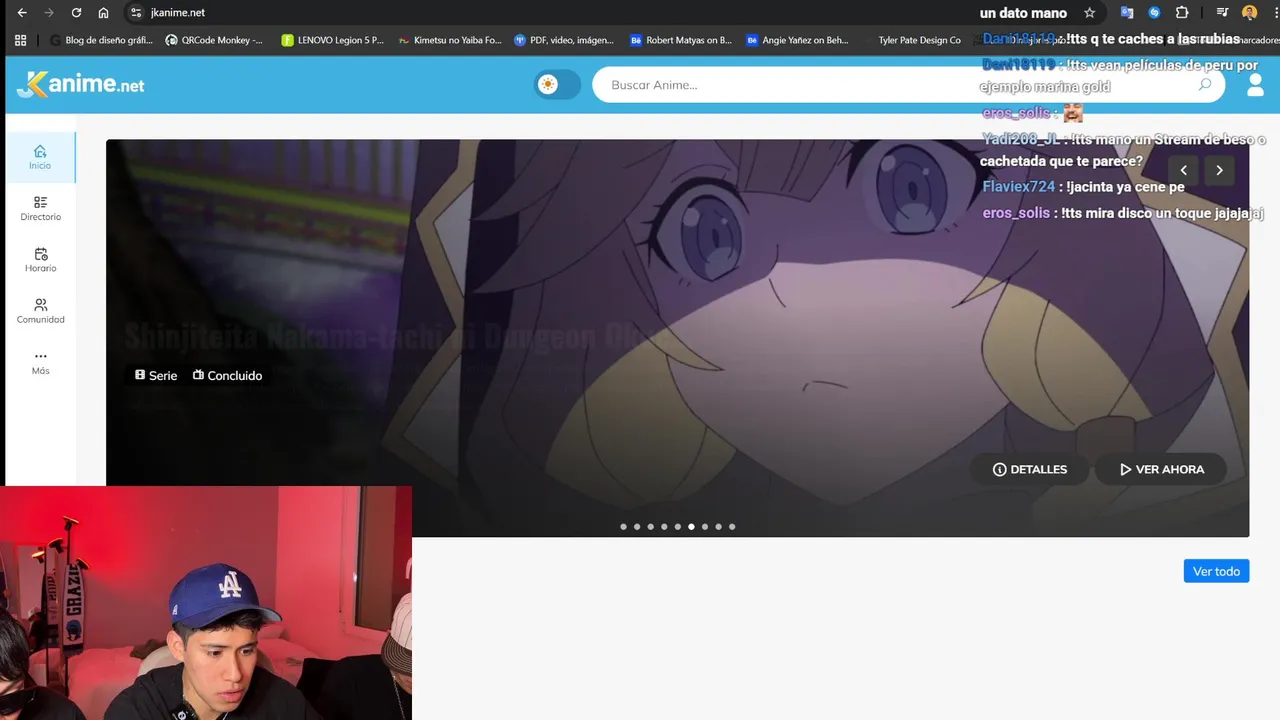Select the seventh carousel dot
This screenshot has height=720, width=1280.
[x=704, y=526]
